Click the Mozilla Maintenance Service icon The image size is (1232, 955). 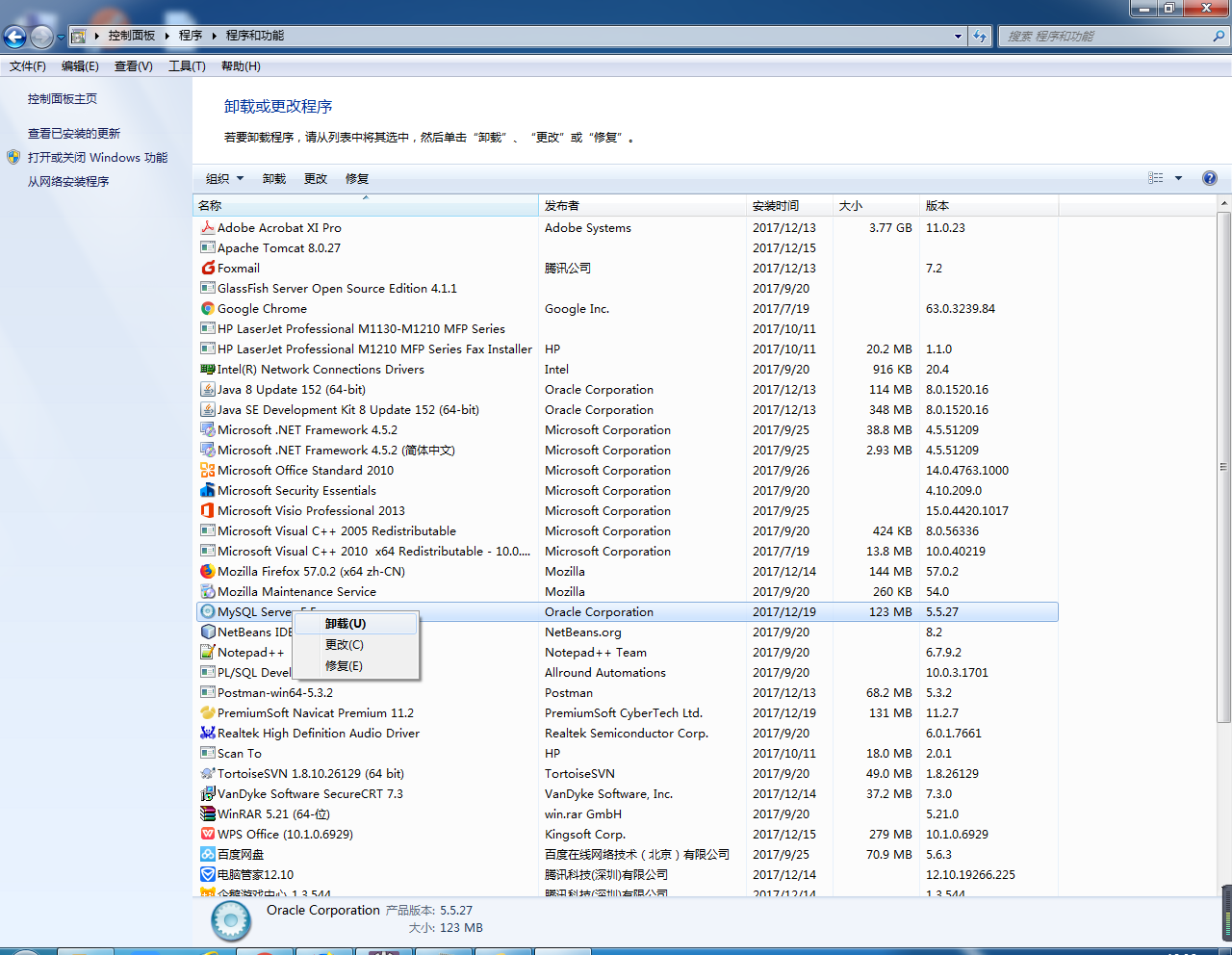[207, 591]
